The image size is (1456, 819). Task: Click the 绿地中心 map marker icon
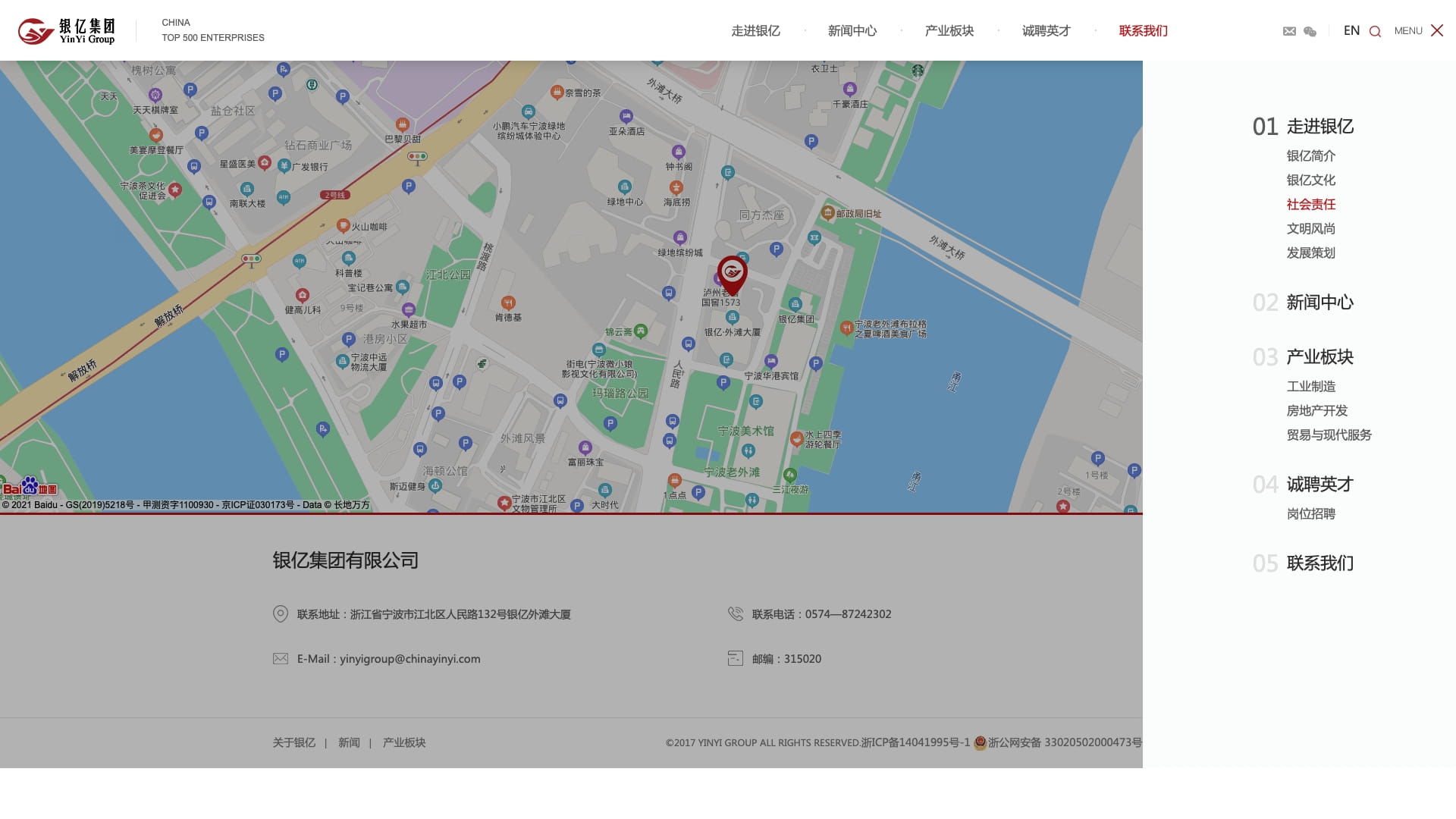click(624, 187)
